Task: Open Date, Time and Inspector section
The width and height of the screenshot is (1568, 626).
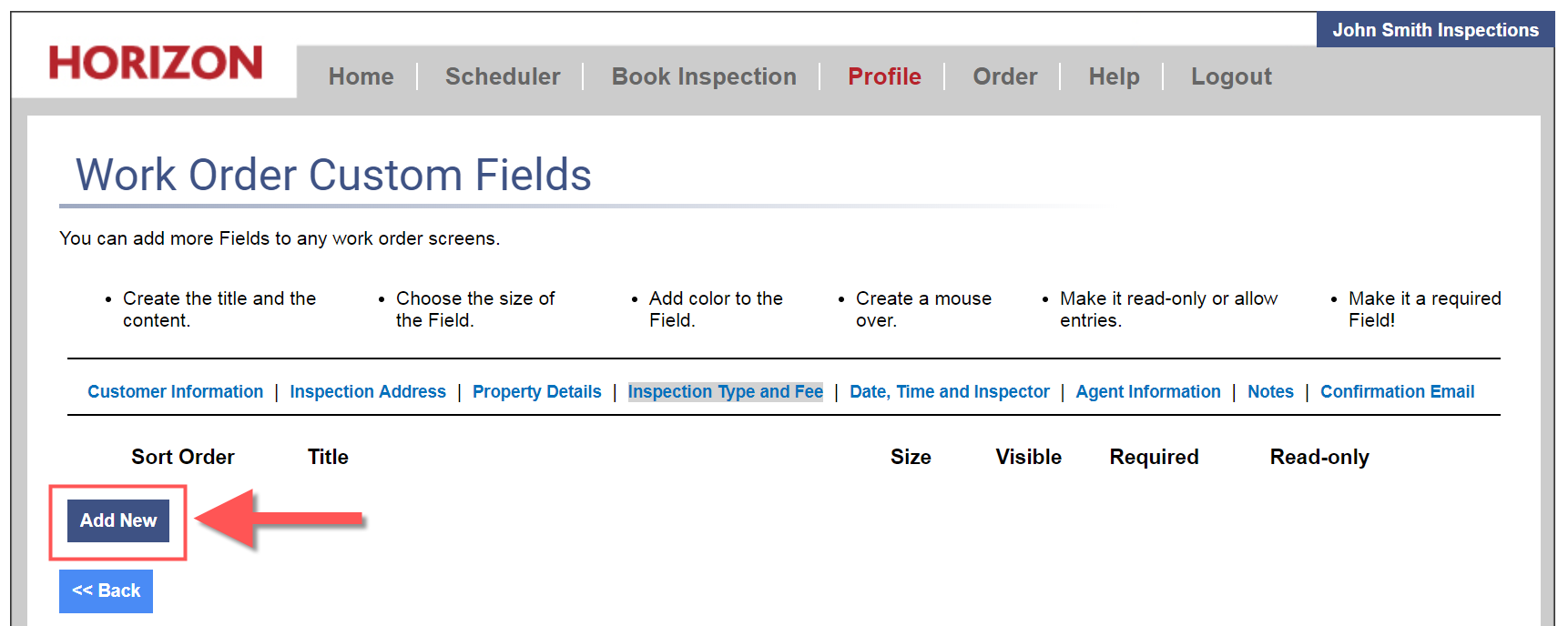Action: coord(949,391)
